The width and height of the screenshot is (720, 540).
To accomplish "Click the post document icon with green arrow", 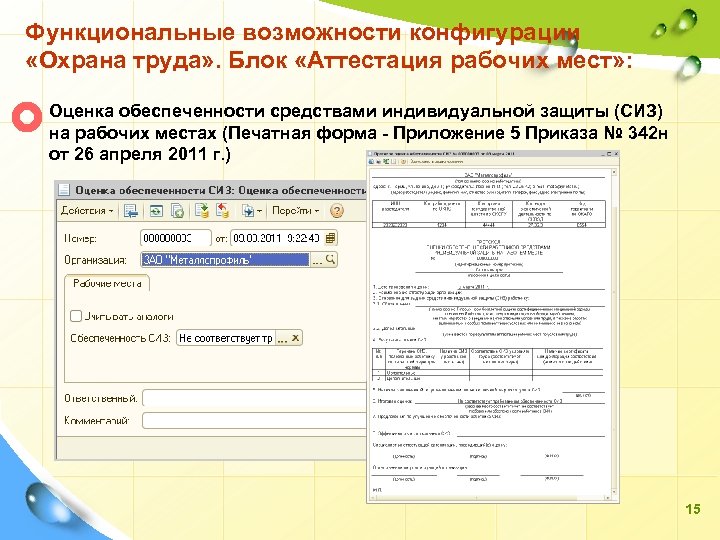I will coord(202,211).
